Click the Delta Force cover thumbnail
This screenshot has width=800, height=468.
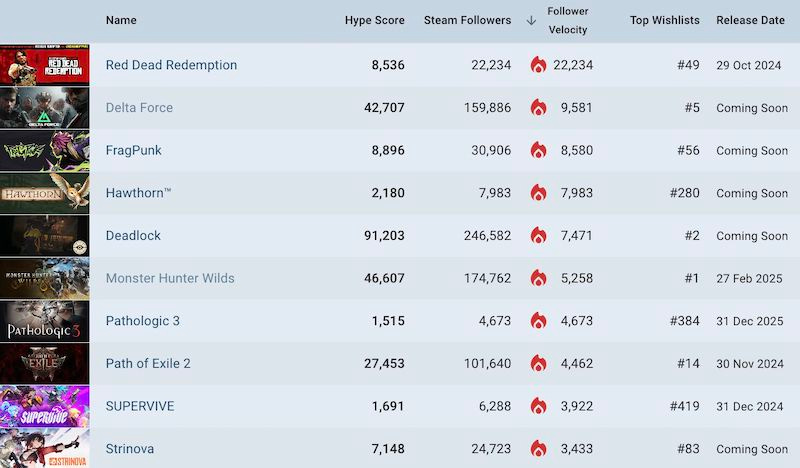44,108
